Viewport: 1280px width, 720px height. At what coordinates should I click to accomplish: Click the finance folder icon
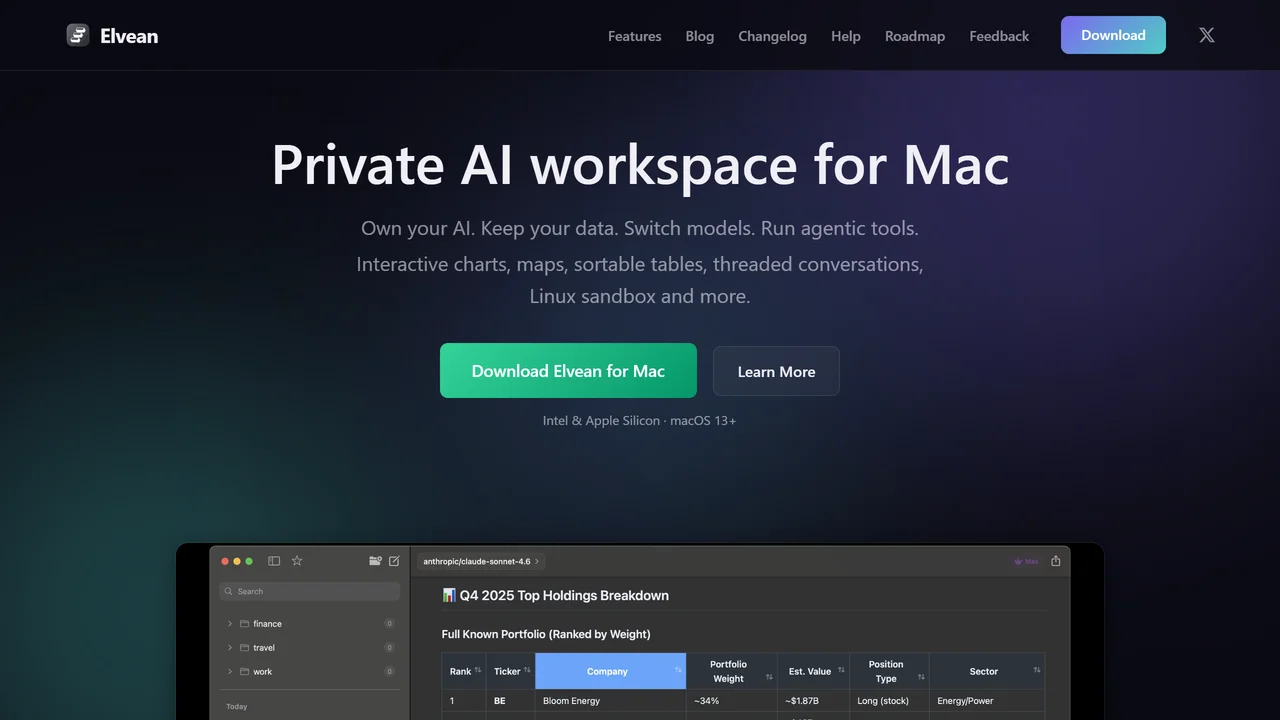244,624
